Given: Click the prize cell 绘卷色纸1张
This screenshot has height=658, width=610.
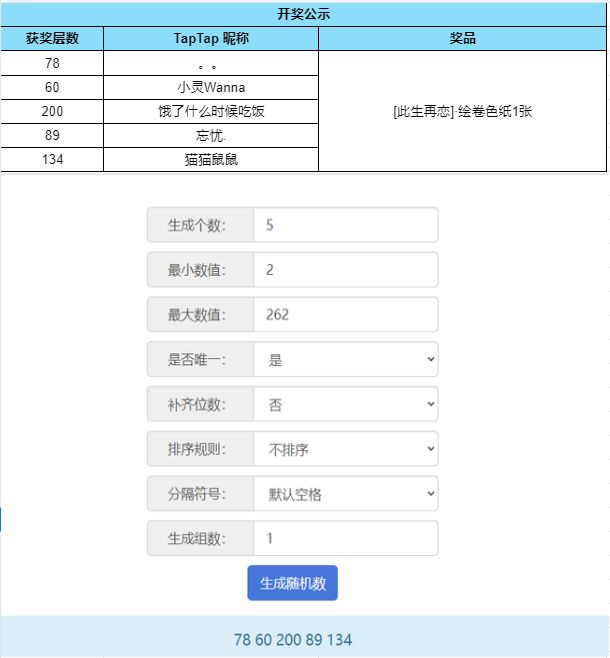Looking at the screenshot, I should [x=462, y=111].
